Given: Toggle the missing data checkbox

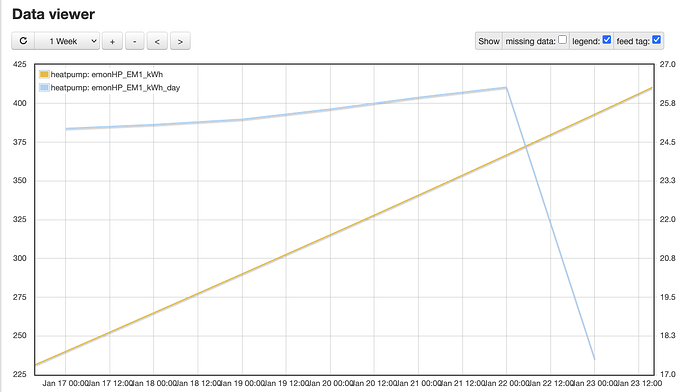Looking at the screenshot, I should tap(562, 40).
